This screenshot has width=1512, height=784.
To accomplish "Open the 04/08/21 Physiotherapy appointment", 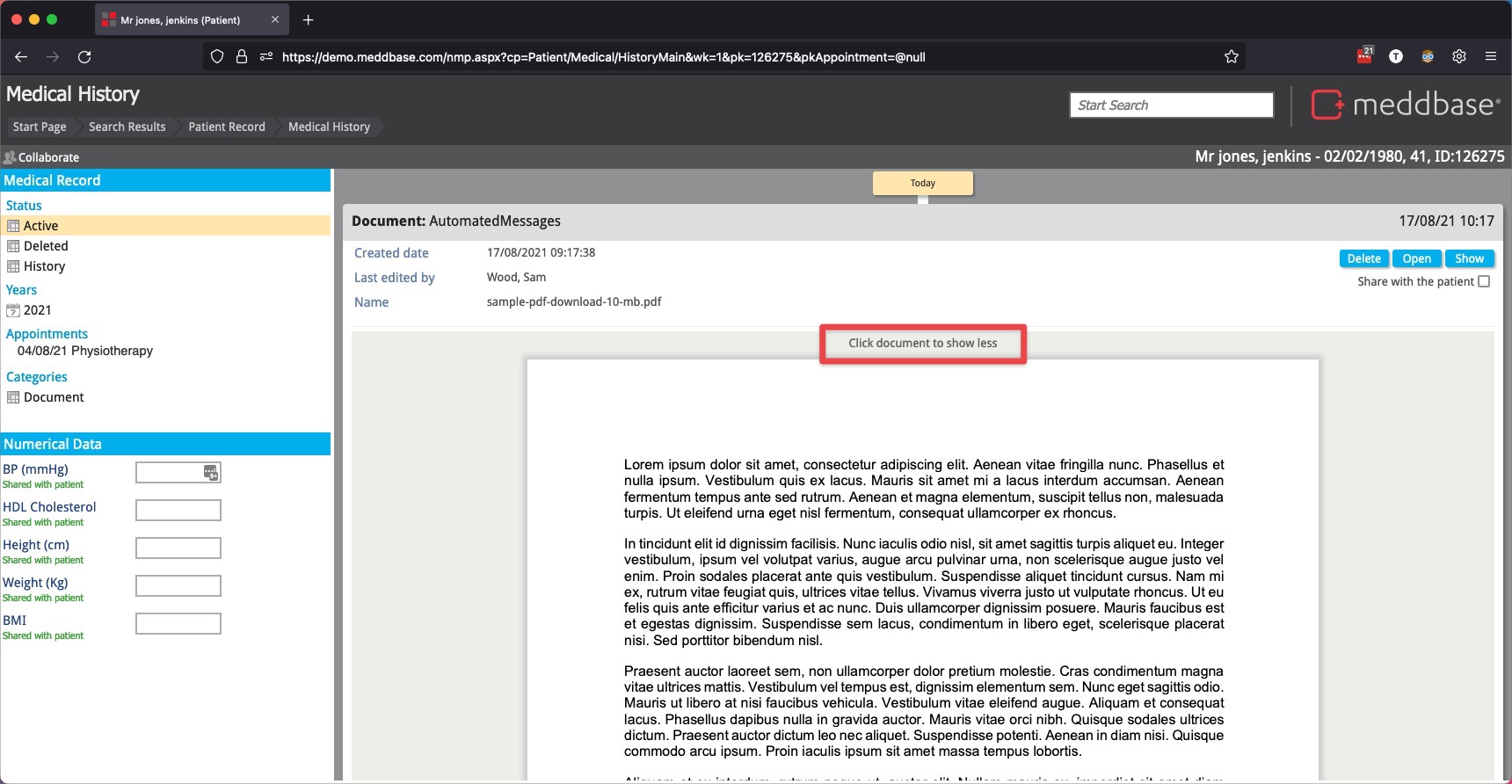I will (85, 351).
